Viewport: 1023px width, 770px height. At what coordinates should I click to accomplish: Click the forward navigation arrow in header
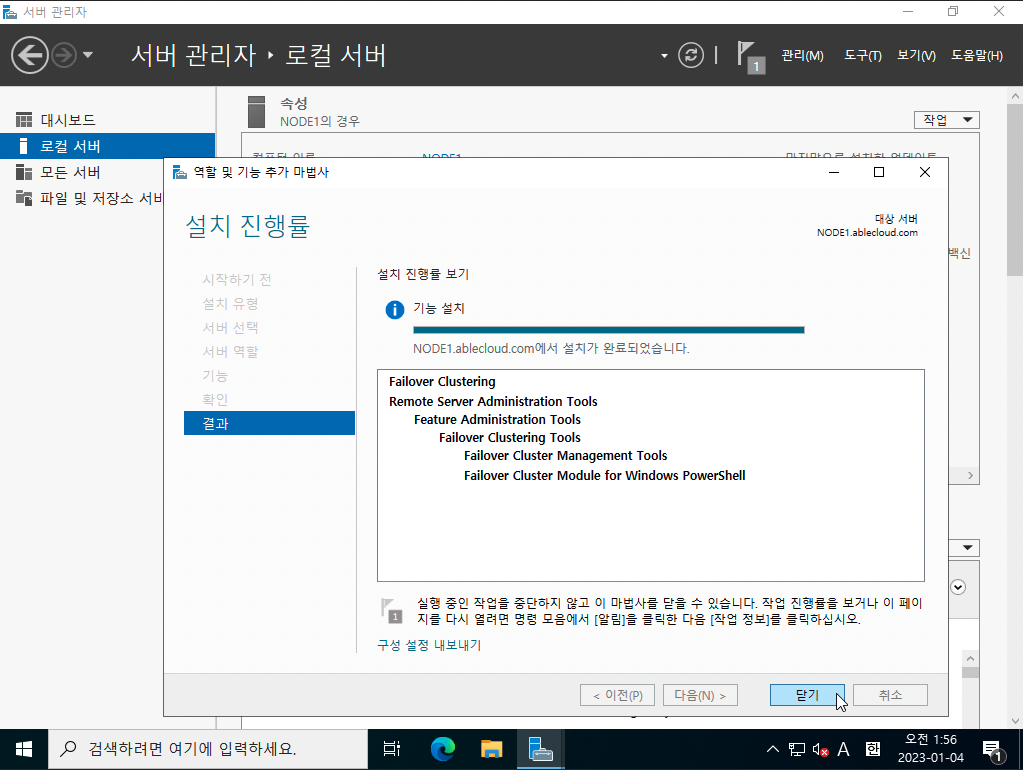pyautogui.click(x=64, y=55)
